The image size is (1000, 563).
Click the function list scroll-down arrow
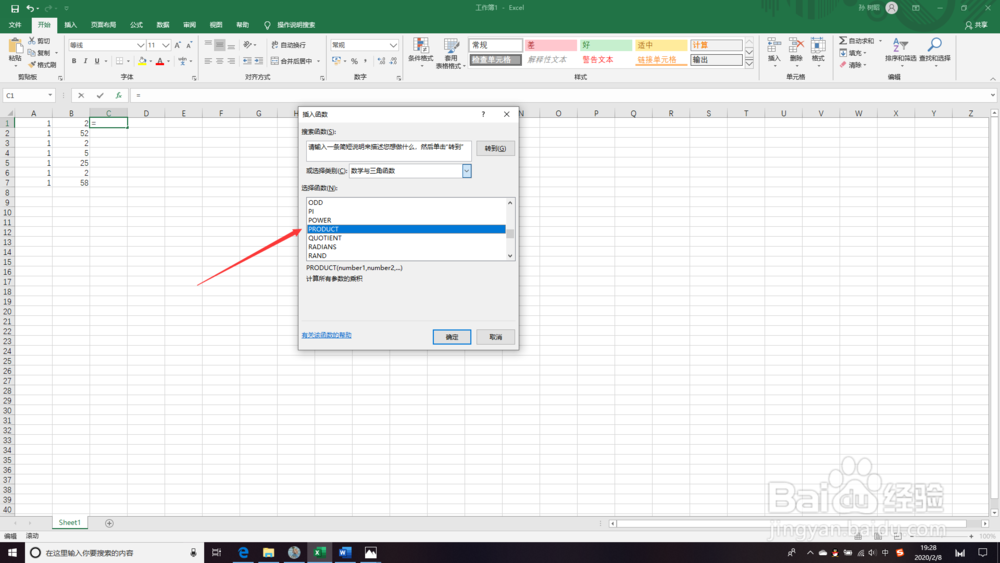510,256
